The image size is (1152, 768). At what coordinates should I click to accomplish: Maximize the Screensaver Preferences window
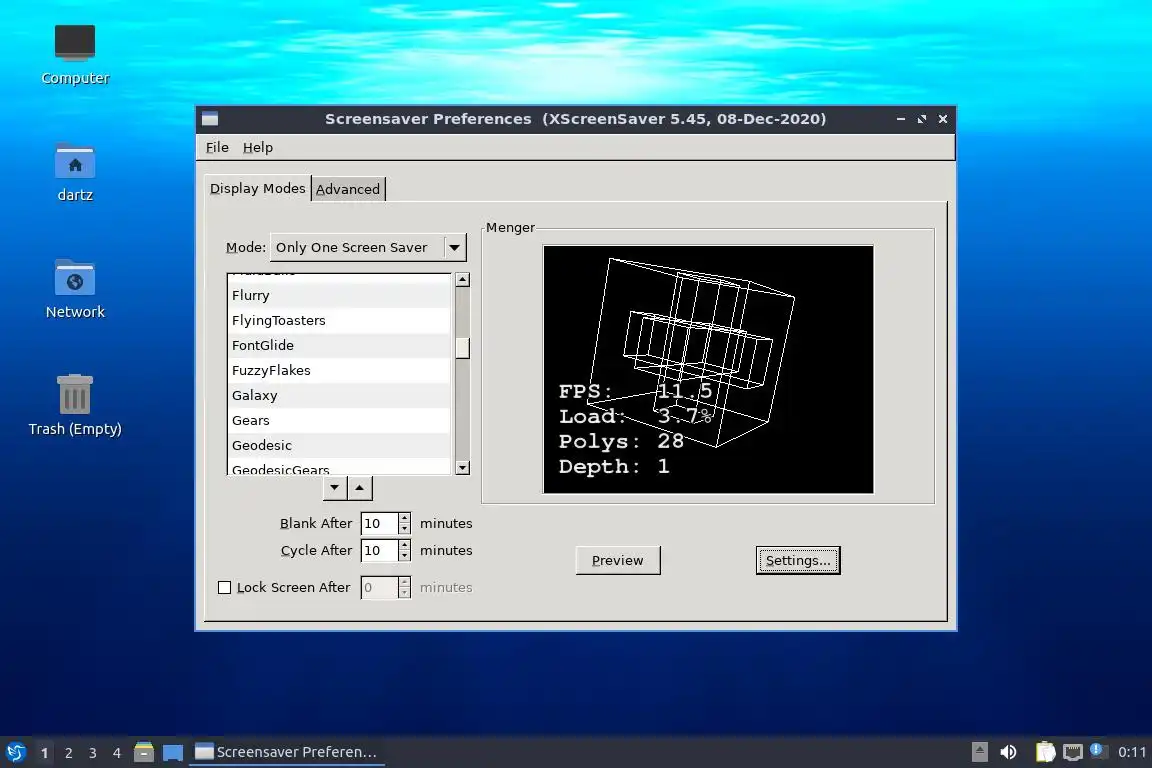(922, 119)
